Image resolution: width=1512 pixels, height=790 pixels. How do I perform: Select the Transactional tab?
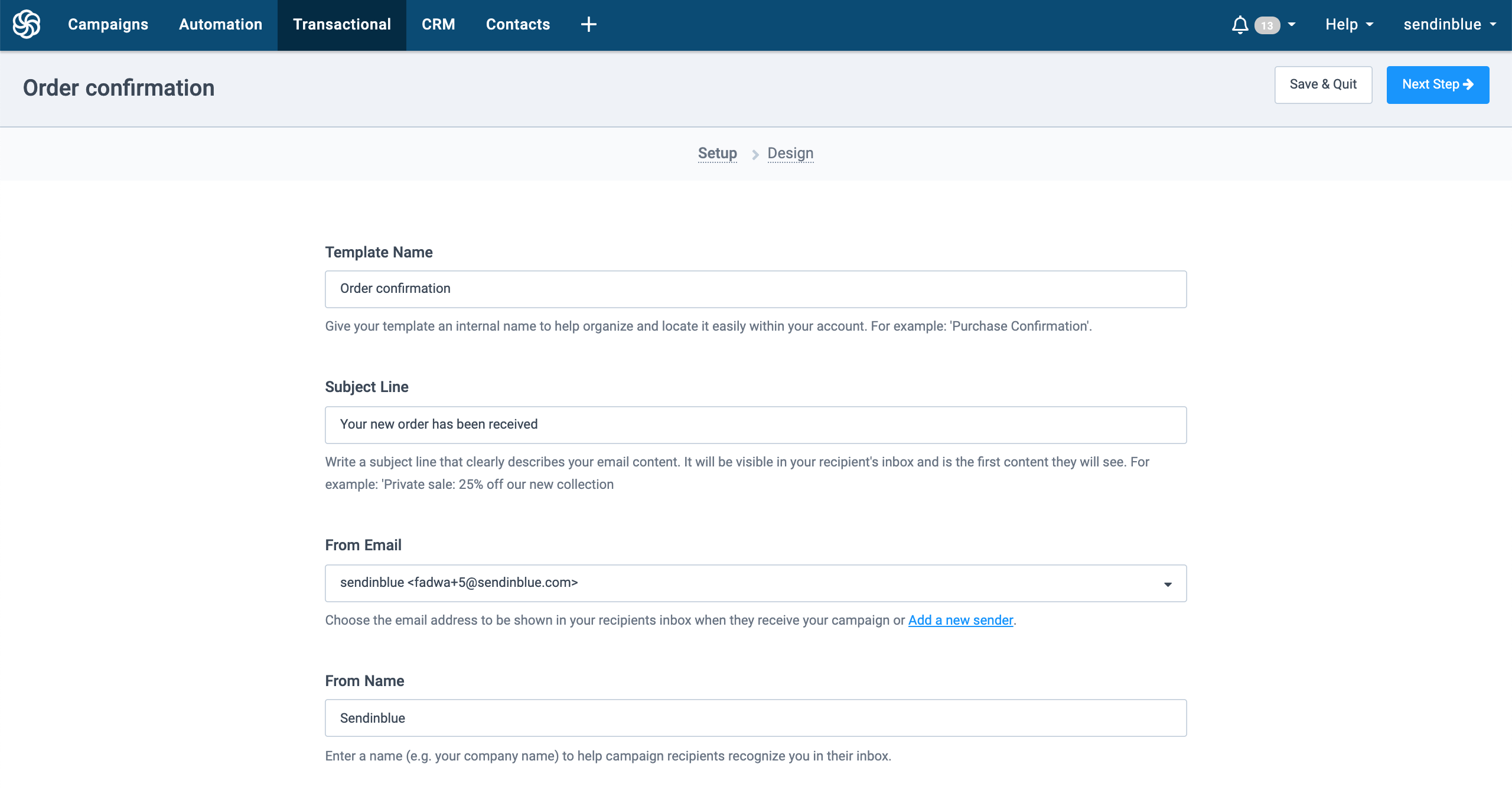pos(342,25)
